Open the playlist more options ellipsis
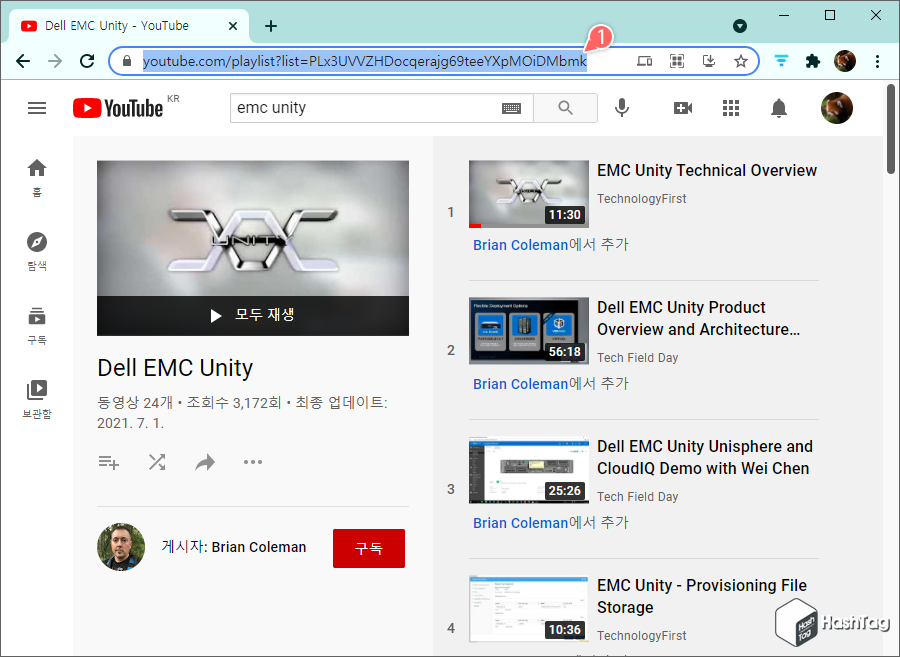 pyautogui.click(x=253, y=462)
